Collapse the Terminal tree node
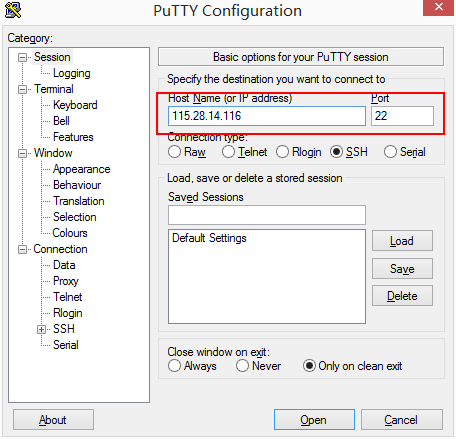Image resolution: width=456 pixels, height=439 pixels. tap(22, 89)
